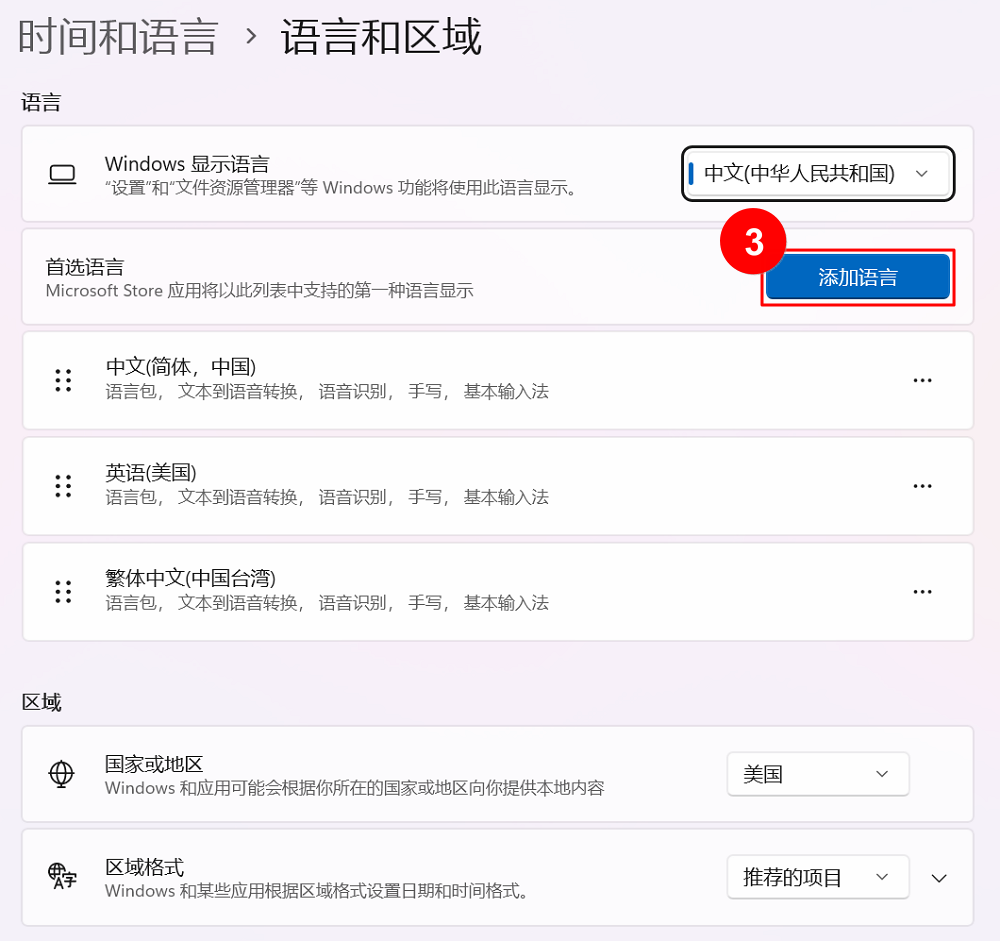The height and width of the screenshot is (941, 1000).
Task: Click the laptop icon beside Windows 显示语言
Action: click(x=62, y=175)
